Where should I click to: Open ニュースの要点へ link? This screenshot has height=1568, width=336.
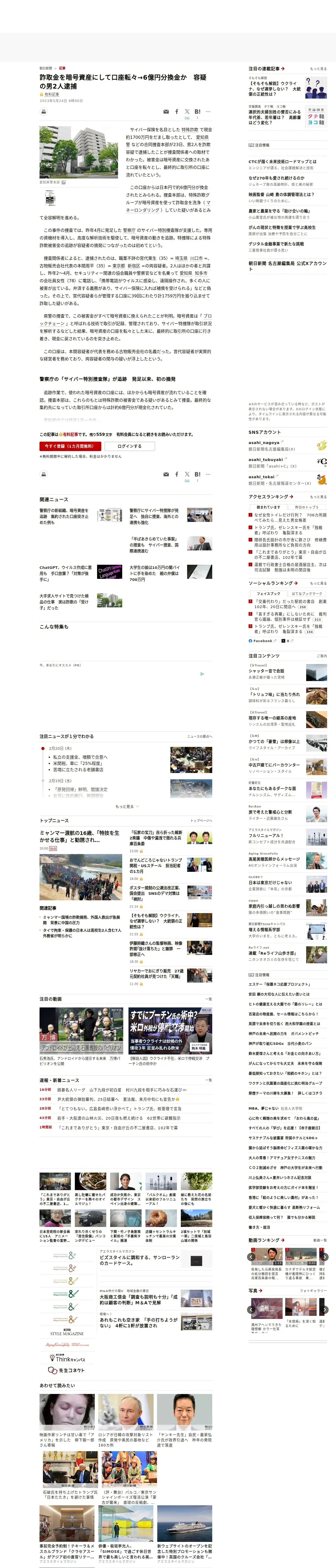click(199, 736)
